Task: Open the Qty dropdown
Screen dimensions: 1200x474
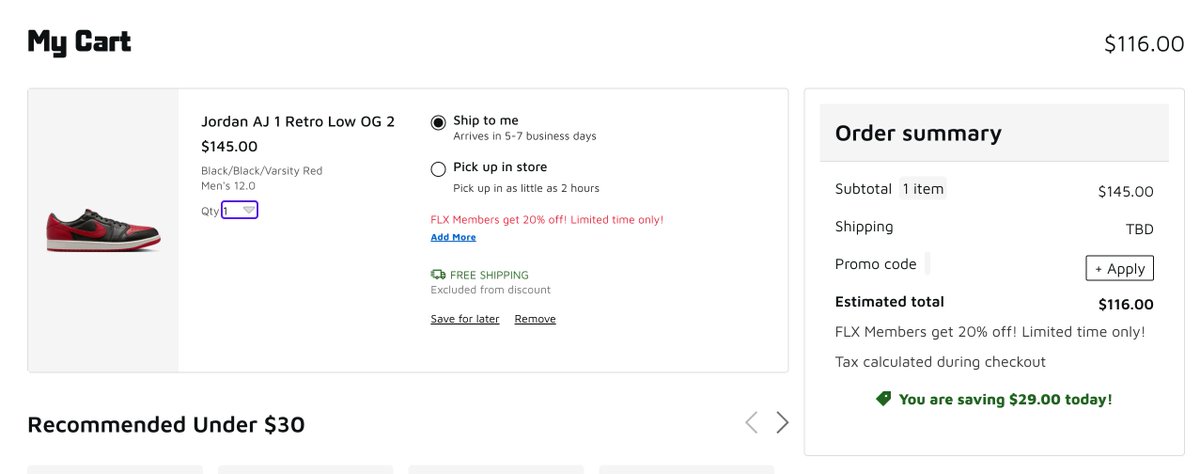Action: [240, 210]
